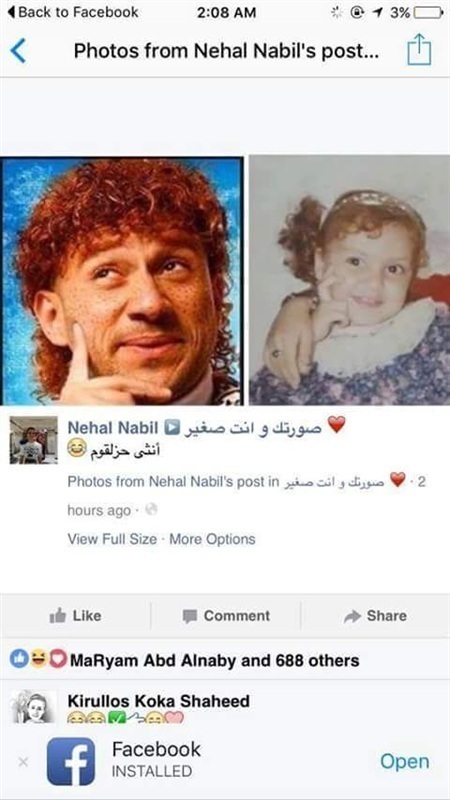The image size is (450, 800).
Task: Open the share sheet icon at top right
Action: [x=419, y=49]
